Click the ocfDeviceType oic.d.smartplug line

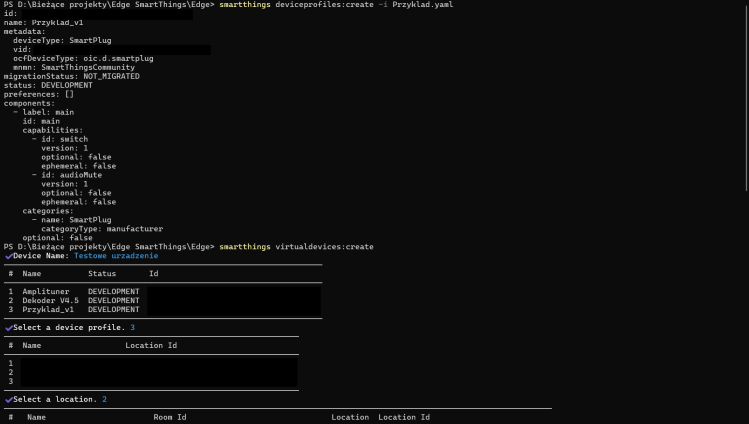(x=83, y=58)
